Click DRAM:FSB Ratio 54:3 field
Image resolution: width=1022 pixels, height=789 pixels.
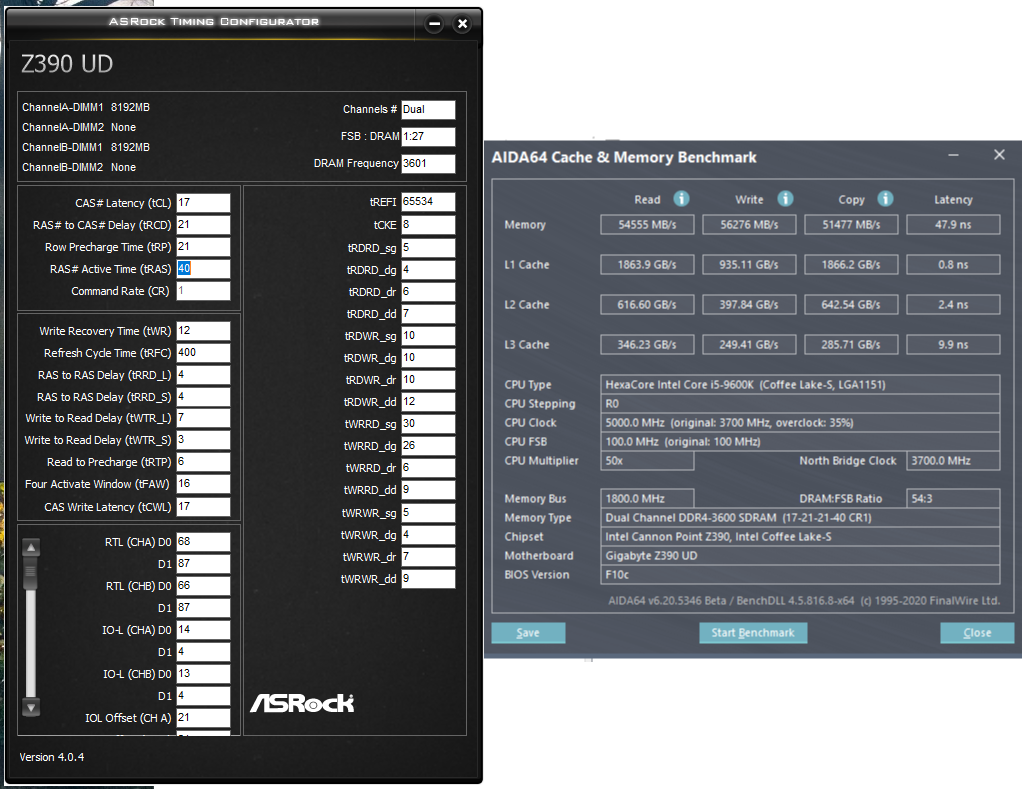click(953, 498)
